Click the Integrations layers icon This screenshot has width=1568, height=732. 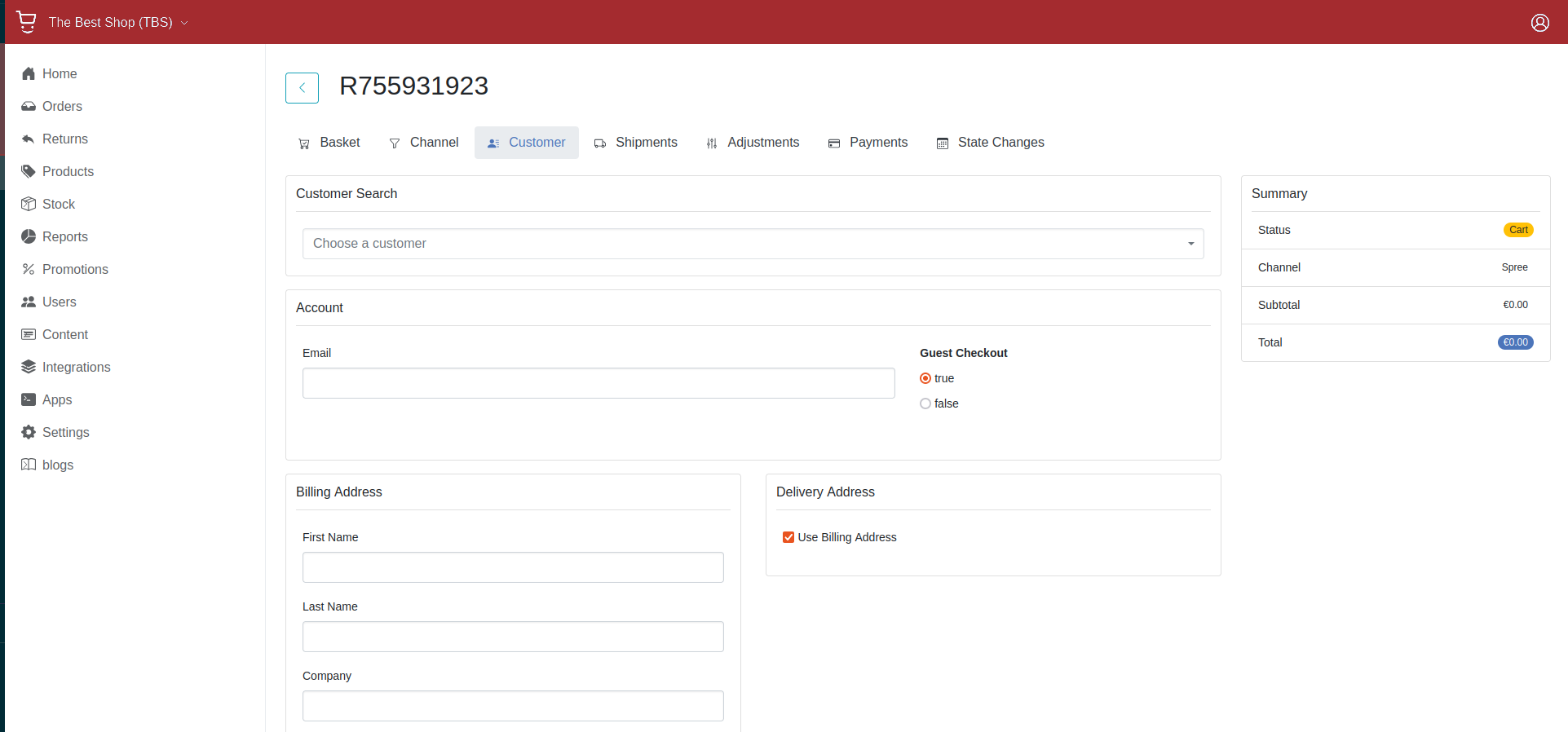(29, 367)
